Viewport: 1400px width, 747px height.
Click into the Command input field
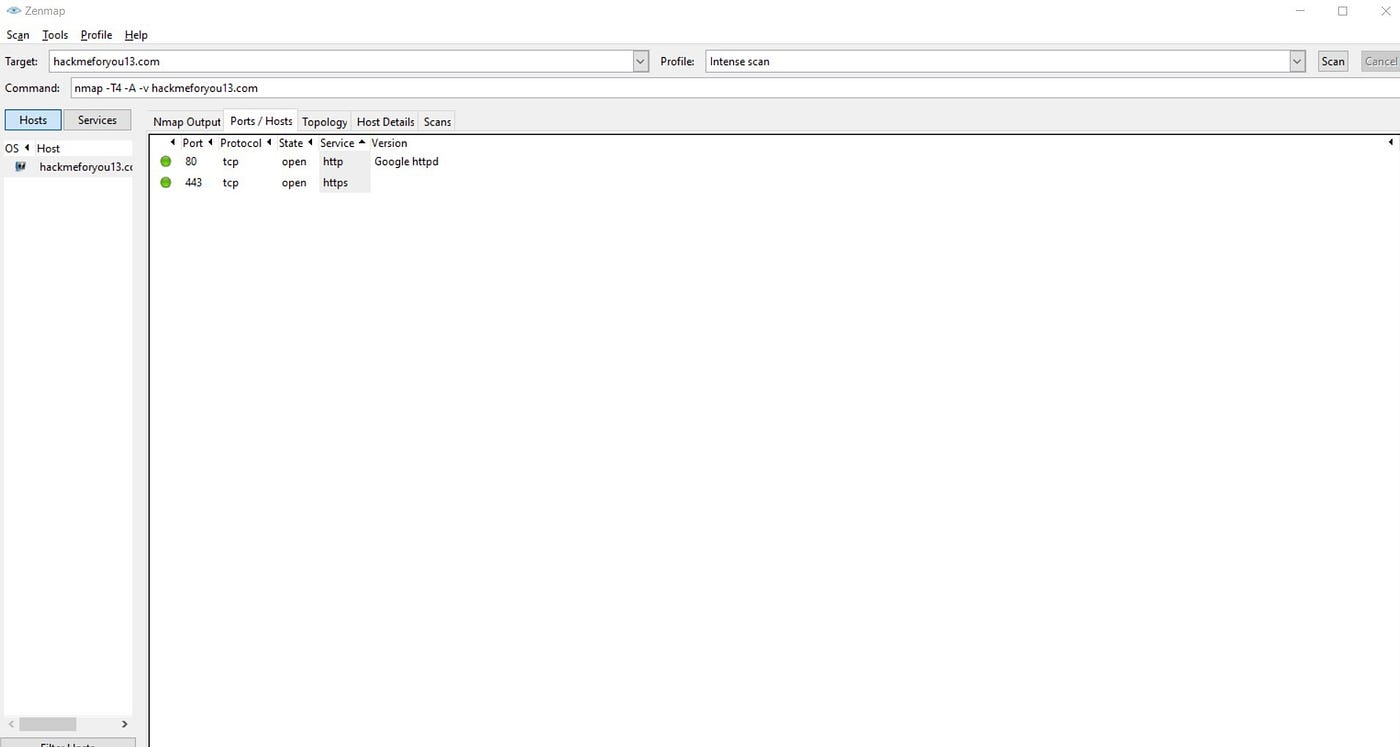(735, 88)
